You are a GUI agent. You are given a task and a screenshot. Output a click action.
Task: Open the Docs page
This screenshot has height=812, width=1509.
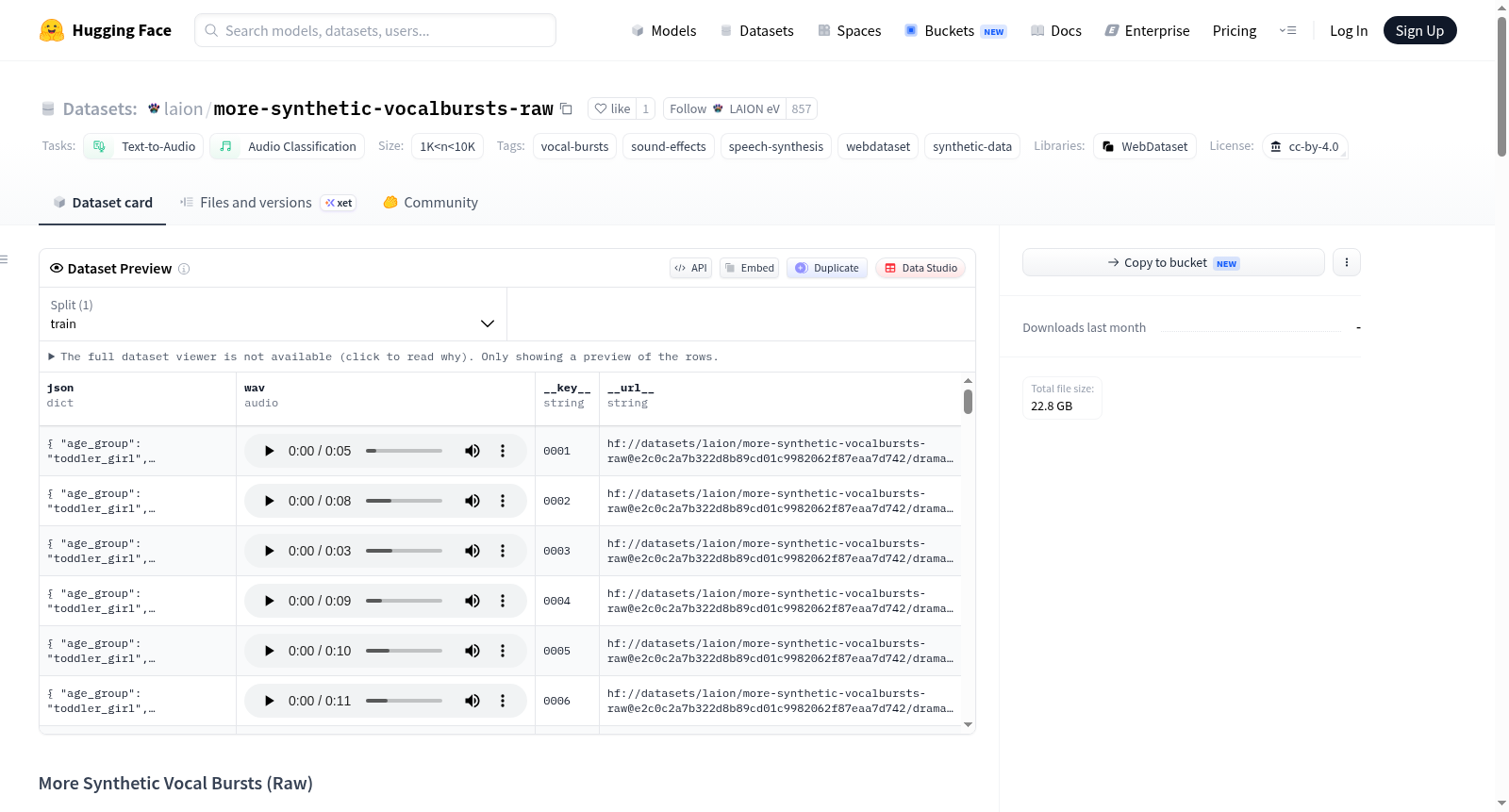(x=1056, y=30)
